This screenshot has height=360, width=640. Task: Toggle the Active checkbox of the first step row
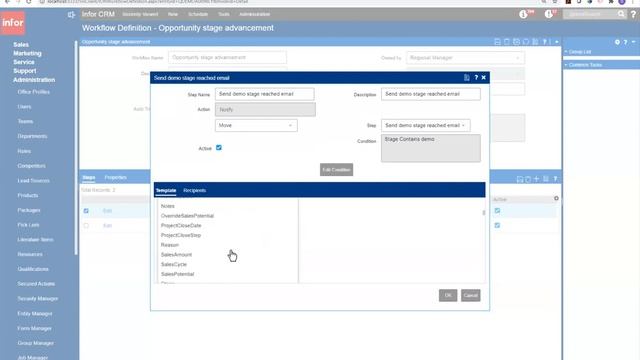pyautogui.click(x=497, y=211)
